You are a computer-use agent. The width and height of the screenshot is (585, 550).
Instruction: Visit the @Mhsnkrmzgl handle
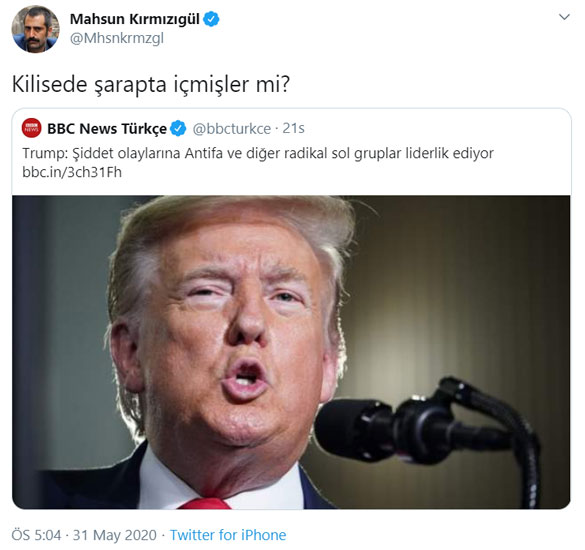tap(117, 38)
